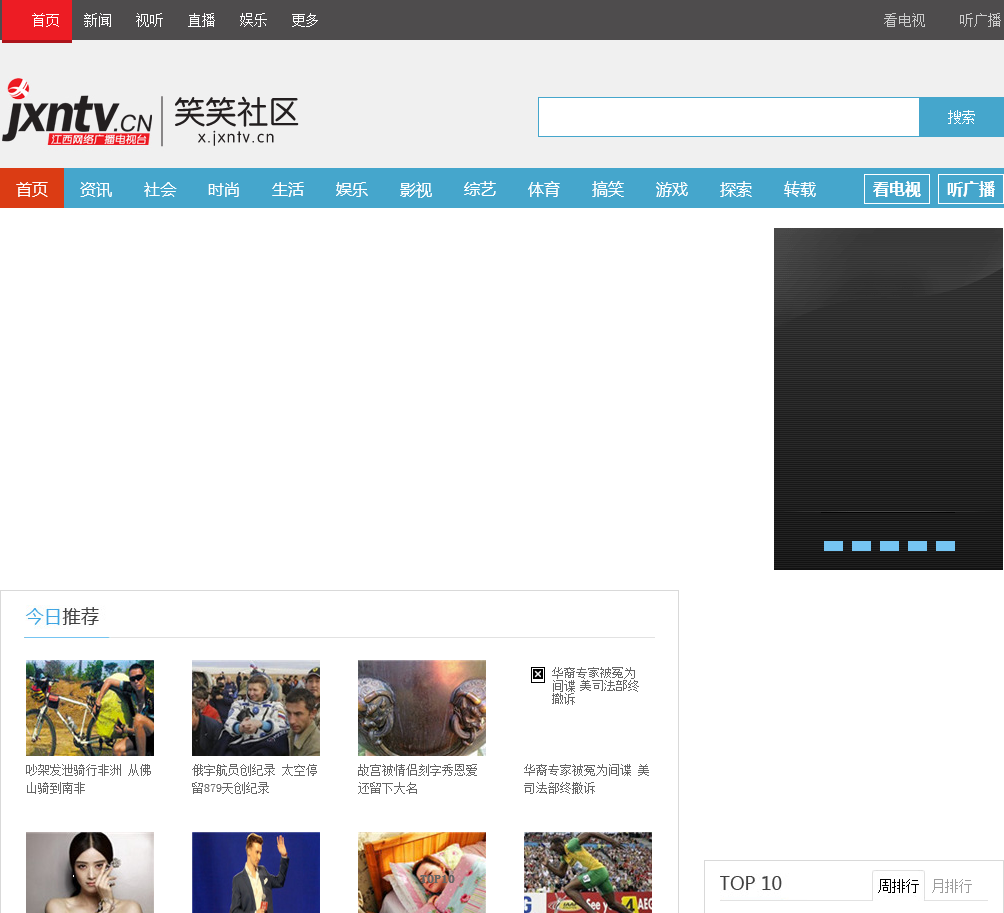The image size is (1004, 913).
Task: Expand the 更多 menu in top bar
Action: coord(305,20)
